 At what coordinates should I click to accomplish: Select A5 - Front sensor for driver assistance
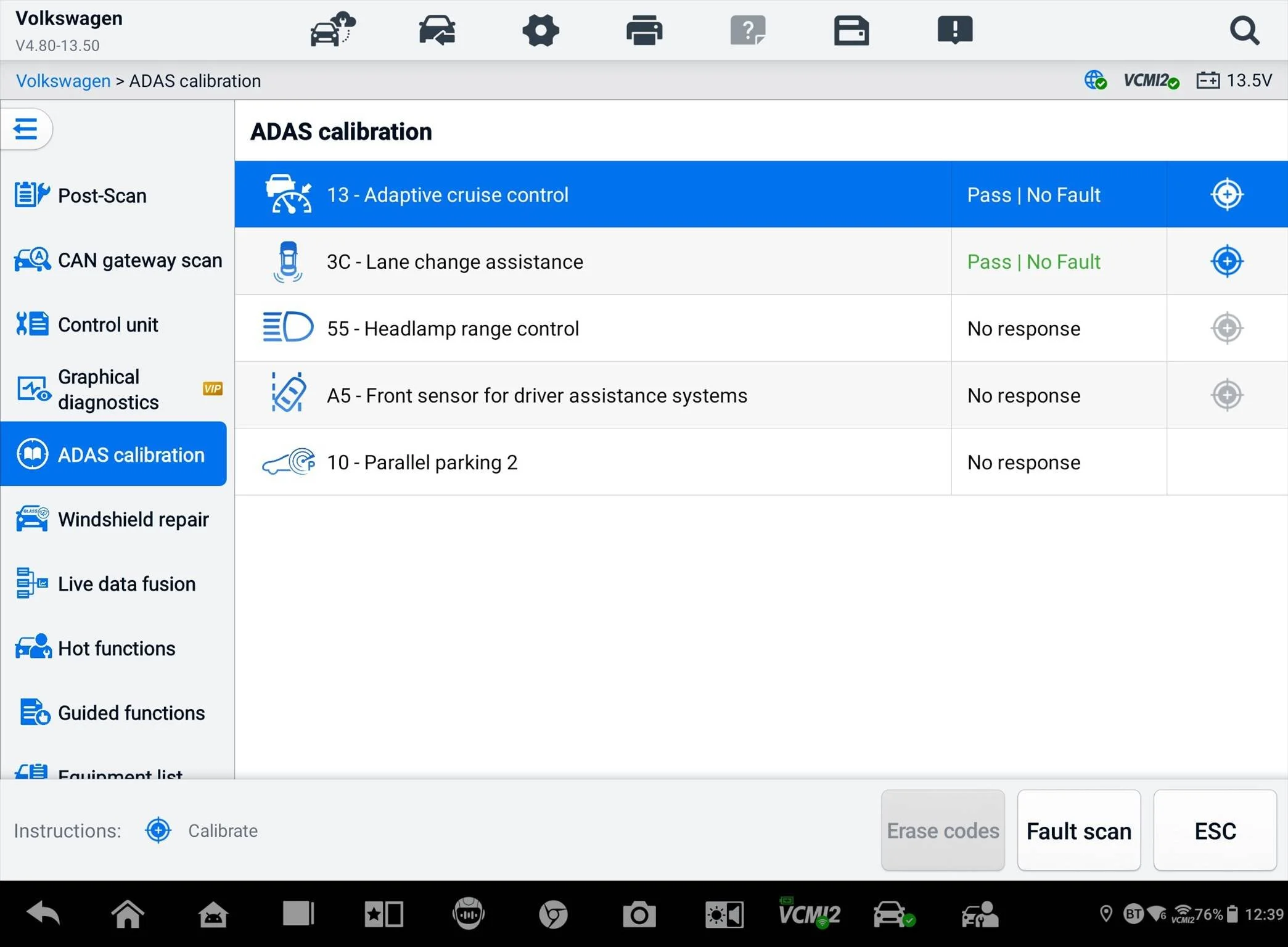pos(761,395)
